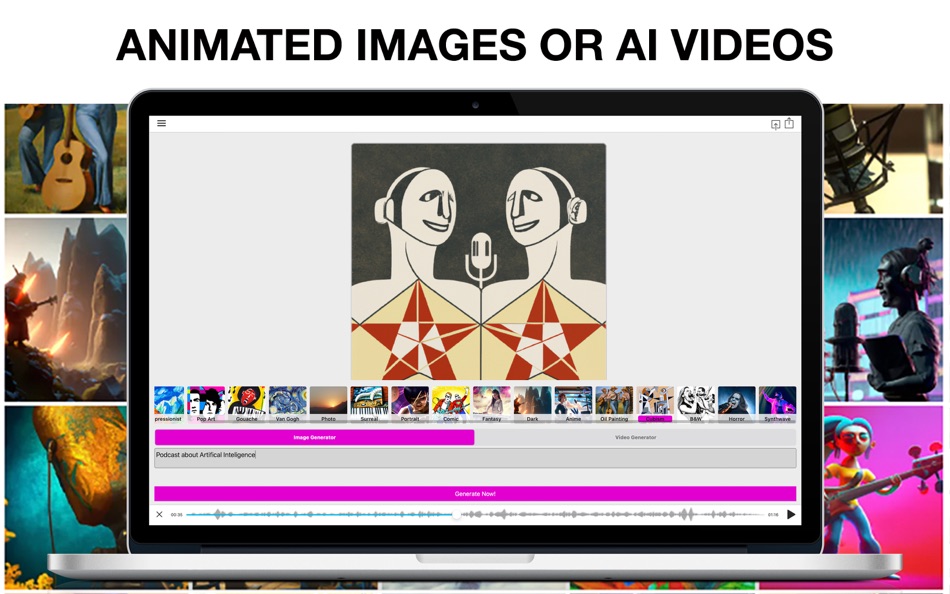Viewport: 950px width, 594px height.
Task: Select the Dark style
Action: pos(533,404)
